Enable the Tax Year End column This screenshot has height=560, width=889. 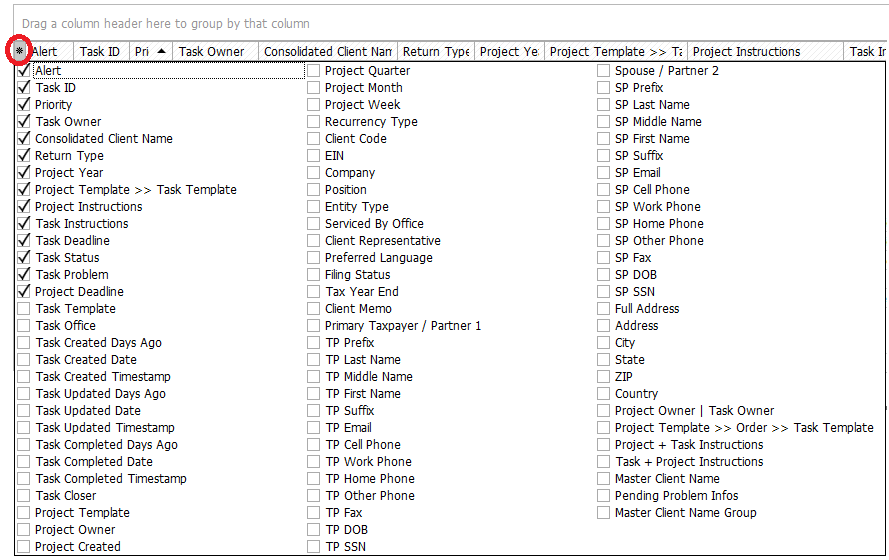pos(314,292)
